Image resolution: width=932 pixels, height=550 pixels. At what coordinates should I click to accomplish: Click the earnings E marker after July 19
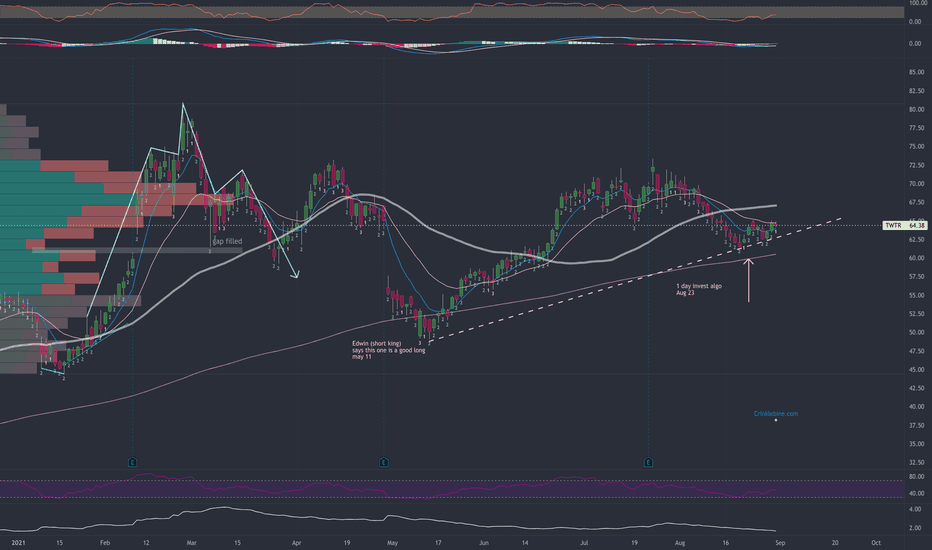(648, 462)
